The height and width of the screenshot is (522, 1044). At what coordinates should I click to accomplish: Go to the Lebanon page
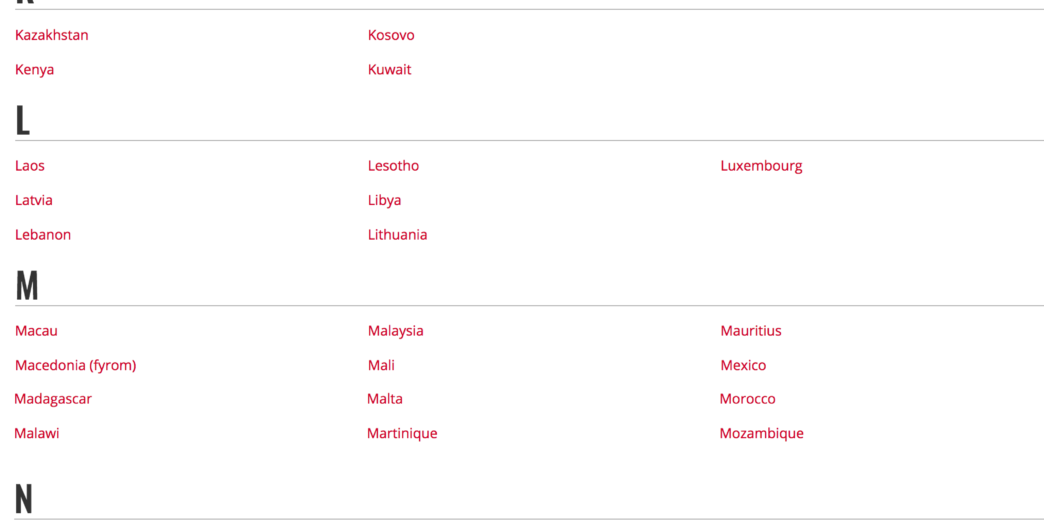43,235
